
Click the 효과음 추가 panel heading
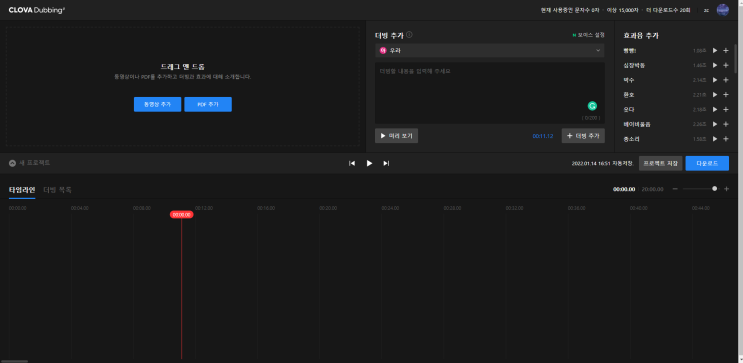(641, 36)
